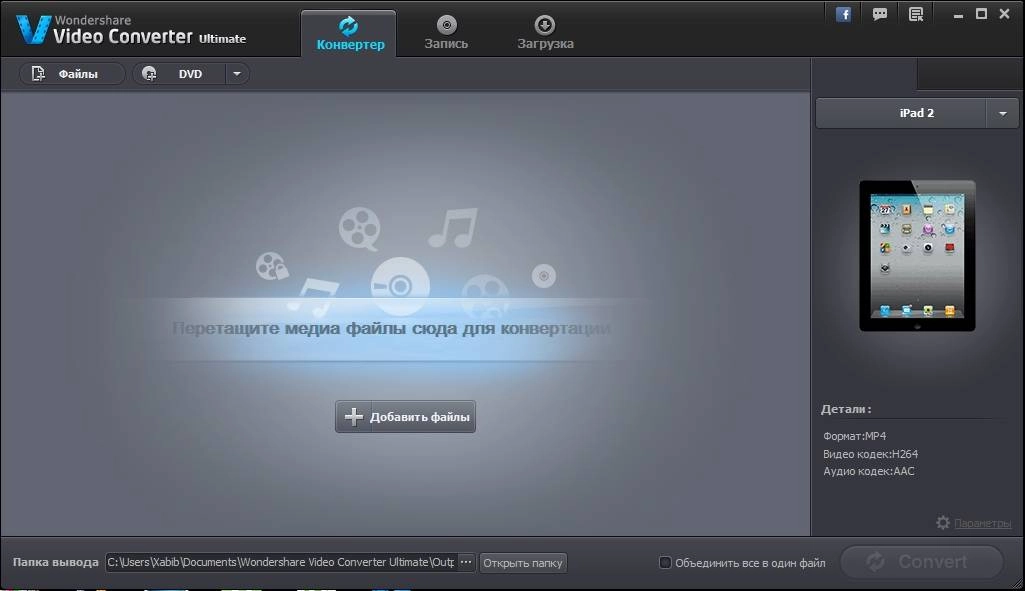Screen dimensions: 1025x591
Task: Click the gear icon beside Параметры
Action: point(943,522)
